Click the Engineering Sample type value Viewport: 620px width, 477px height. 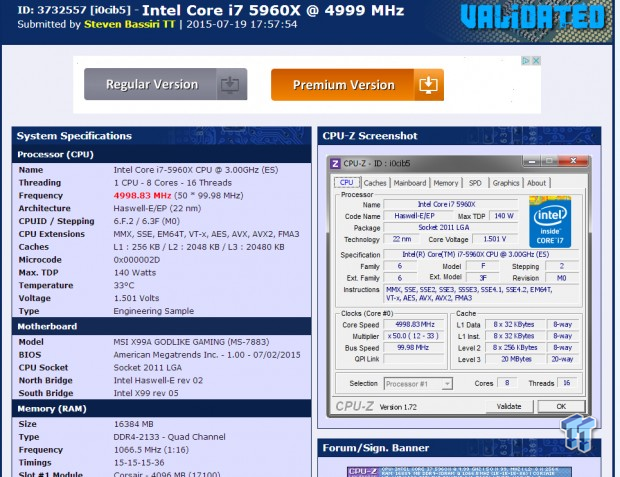(154, 311)
